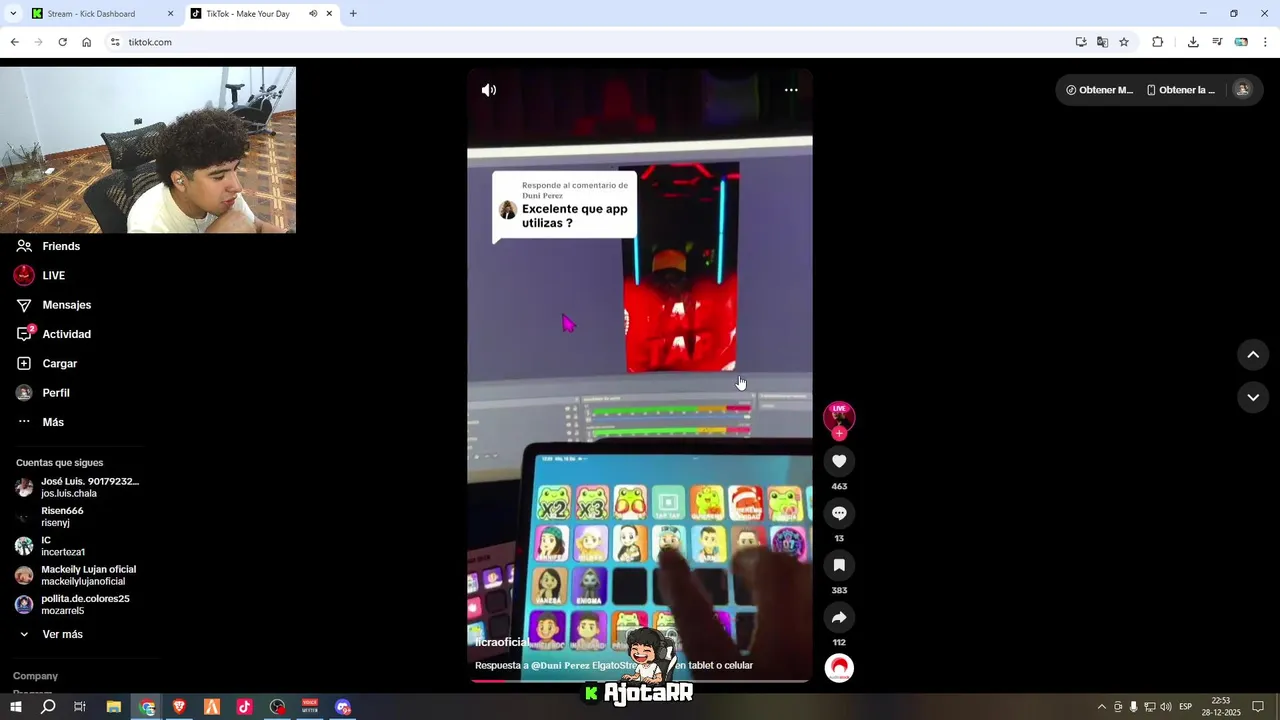Screen dimensions: 1280x720
Task: Save video with the bookmark icon
Action: pyautogui.click(x=839, y=565)
